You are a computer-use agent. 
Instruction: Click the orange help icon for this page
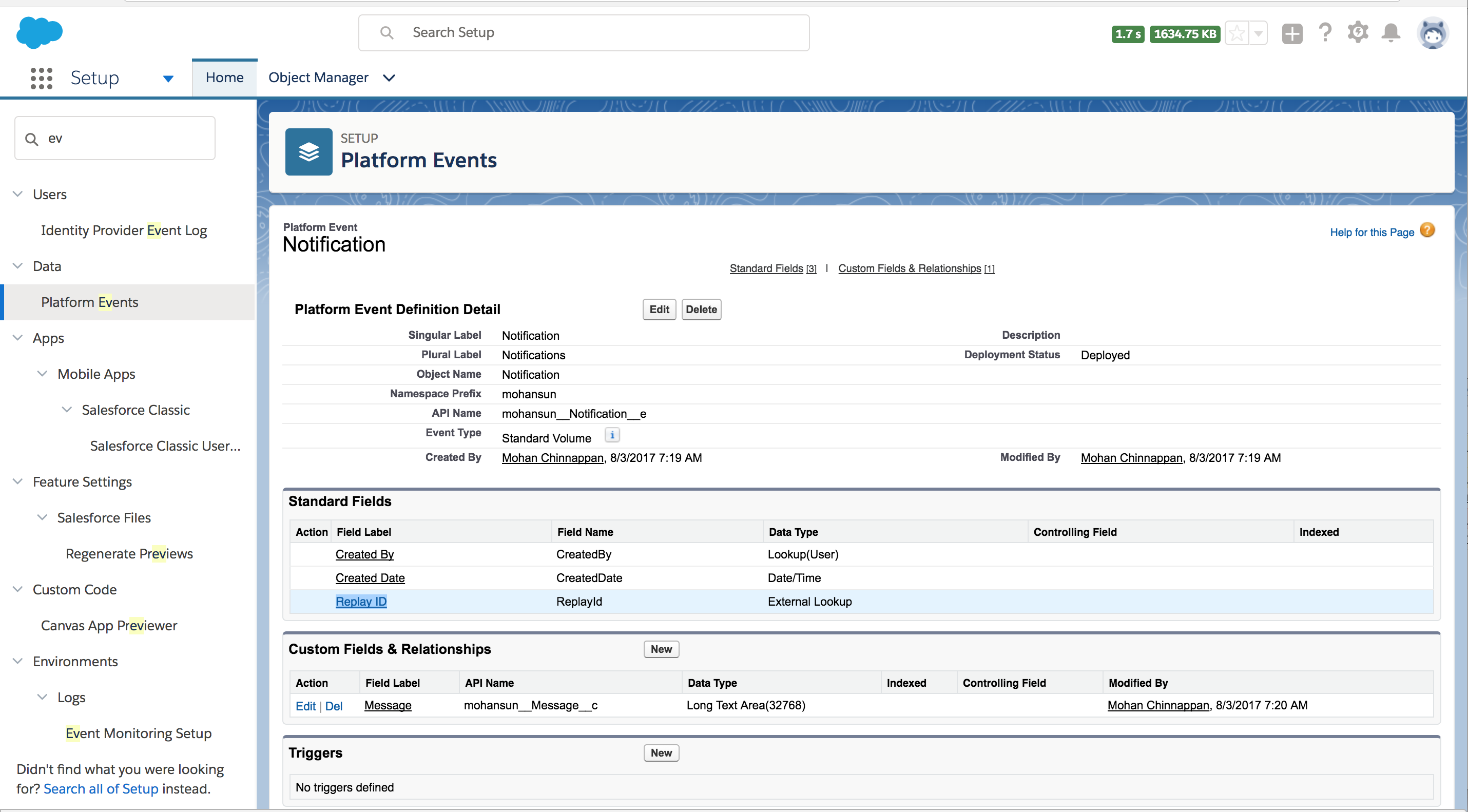1427,230
